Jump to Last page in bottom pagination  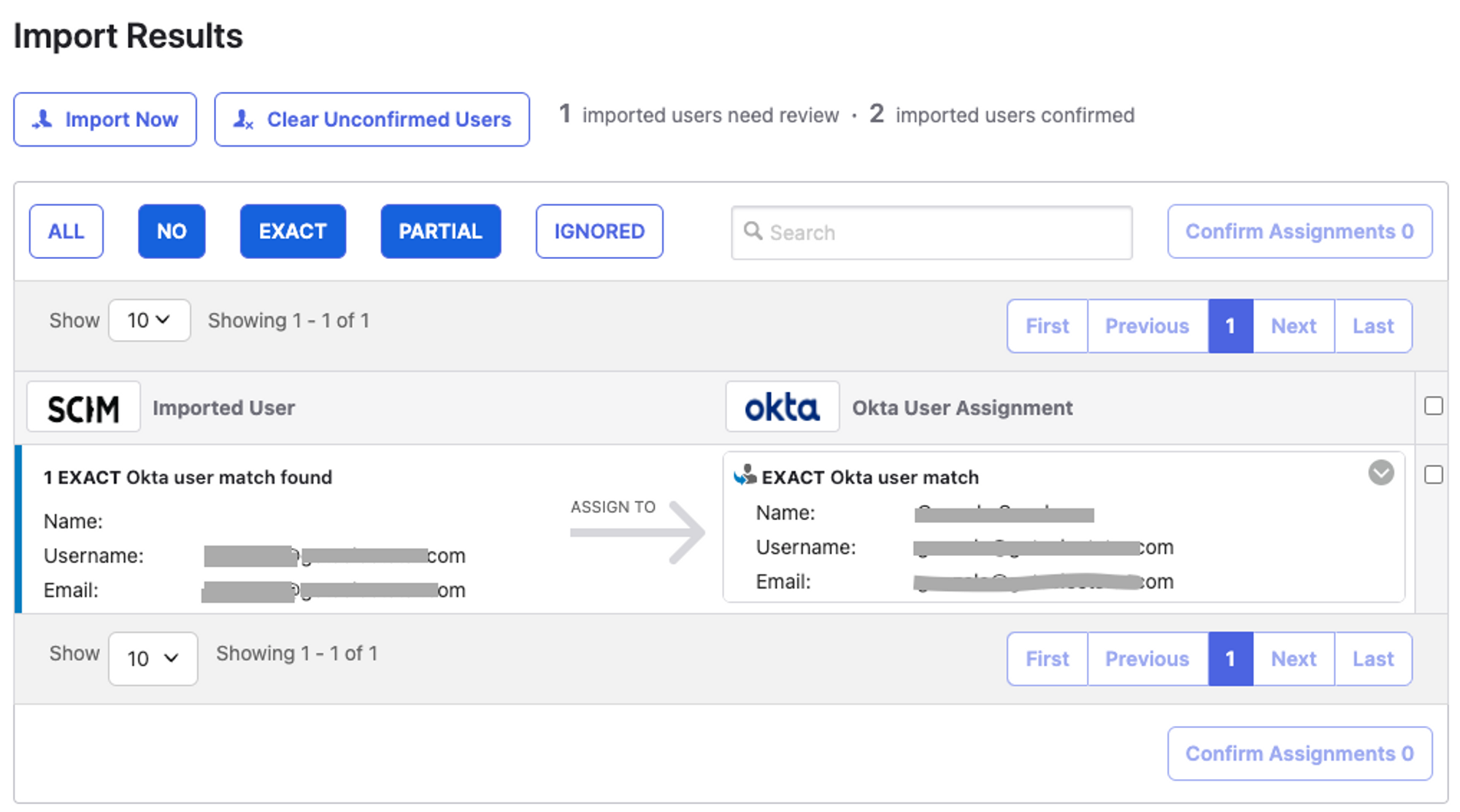click(1372, 659)
